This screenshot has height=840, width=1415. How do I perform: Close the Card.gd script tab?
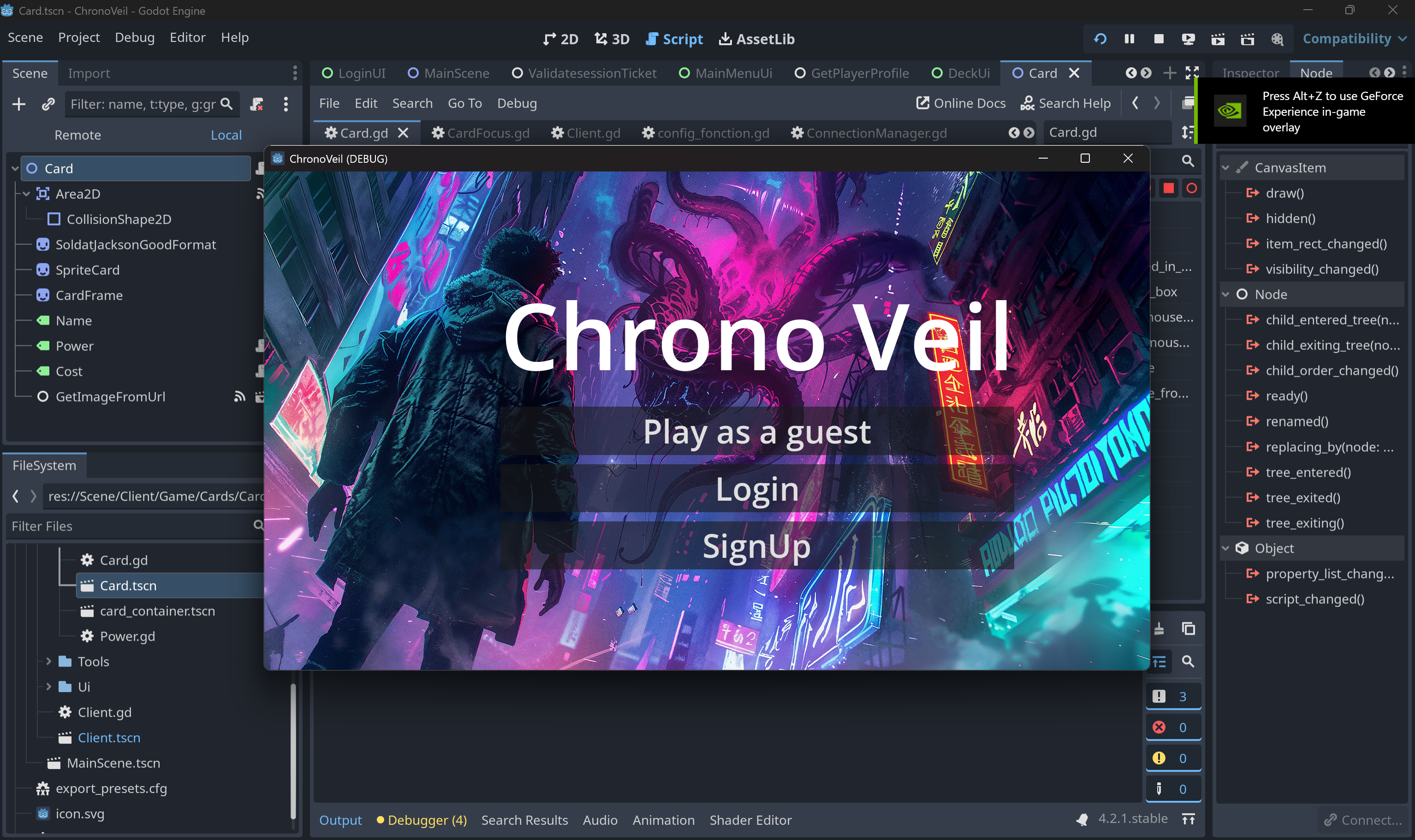tap(403, 133)
